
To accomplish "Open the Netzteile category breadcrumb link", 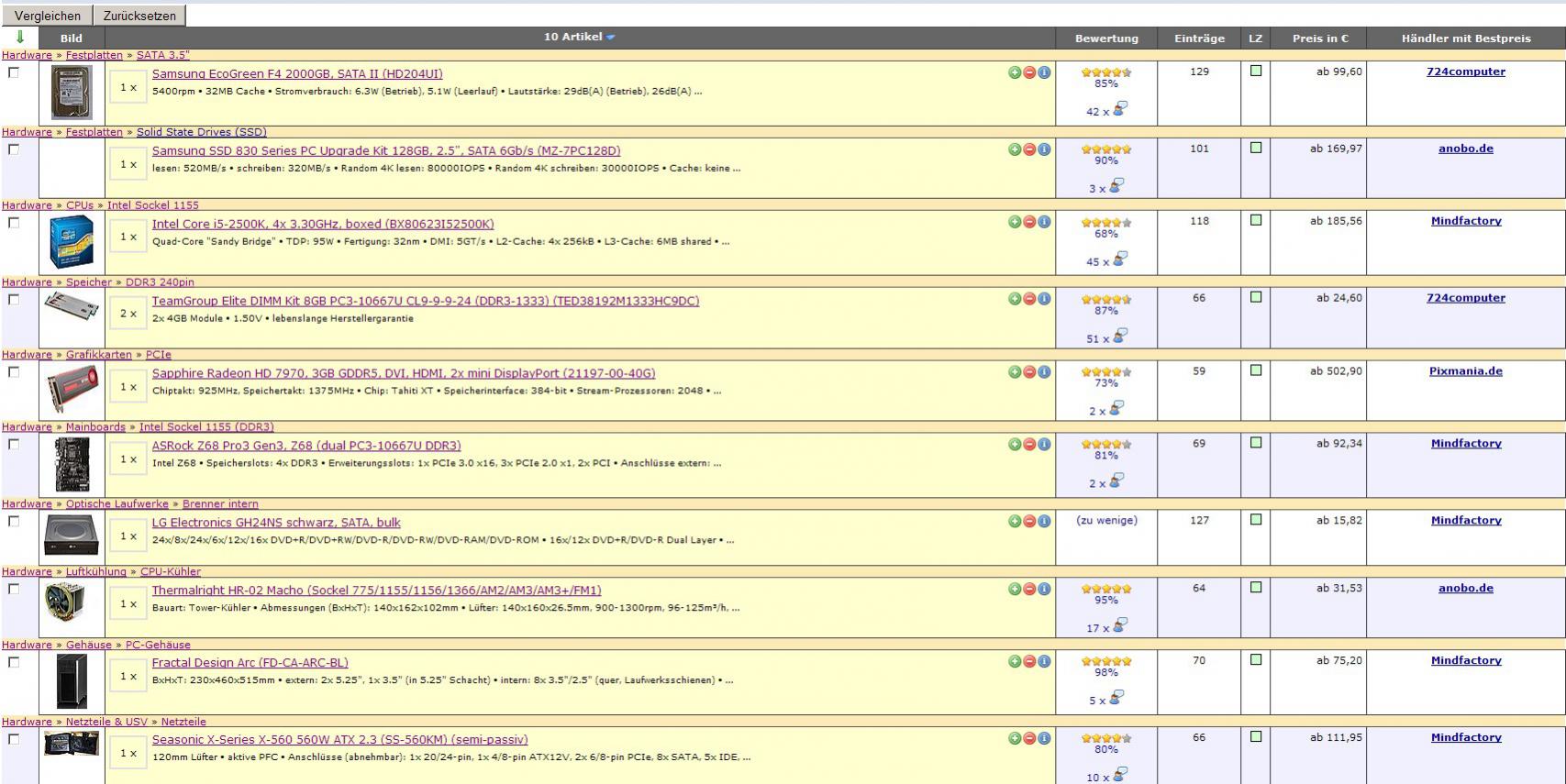I will [x=183, y=722].
